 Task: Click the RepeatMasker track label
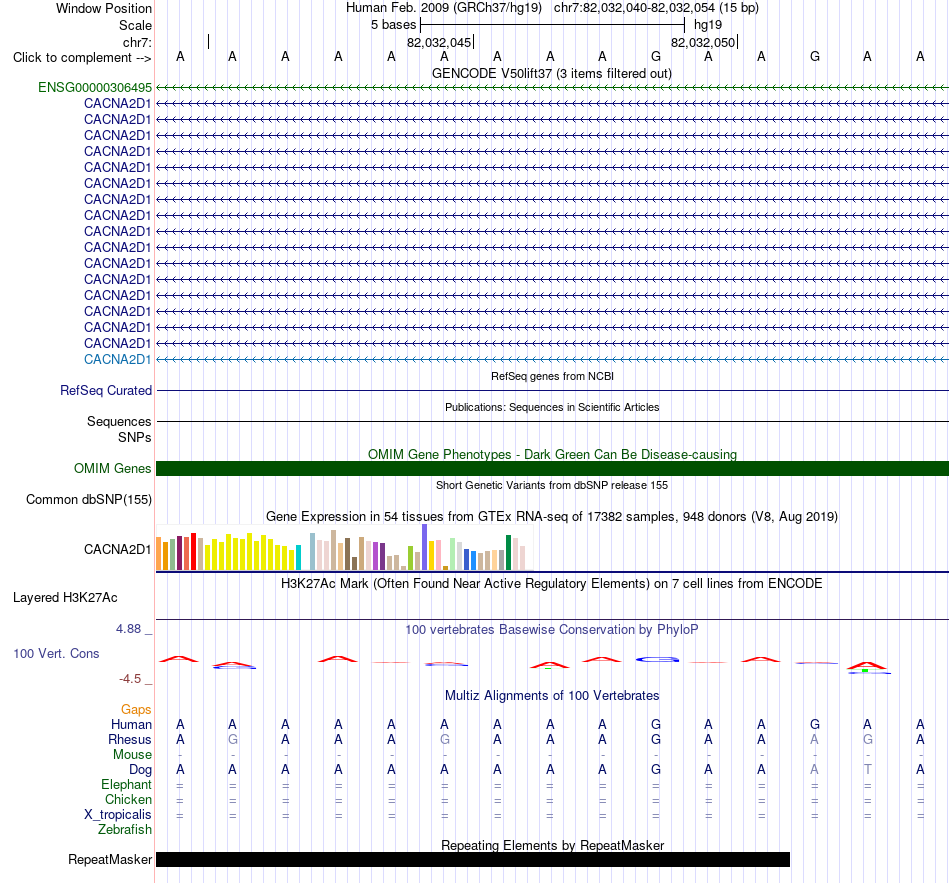click(110, 859)
